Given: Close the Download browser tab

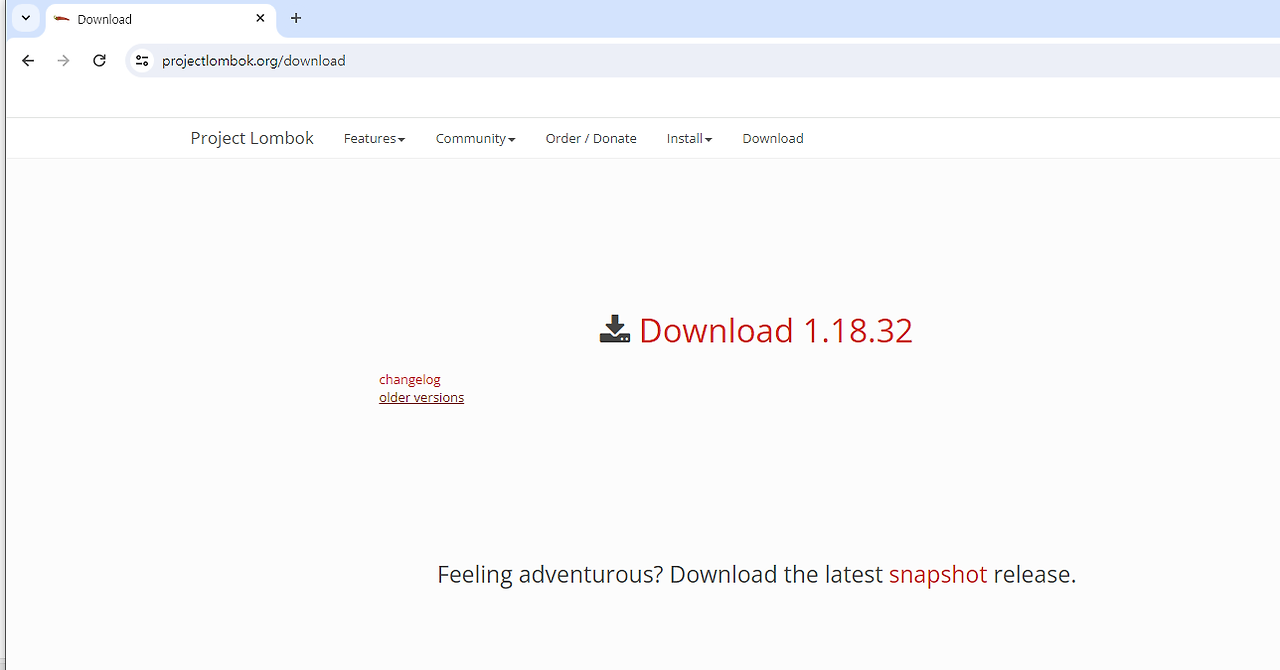Looking at the screenshot, I should click(x=260, y=18).
